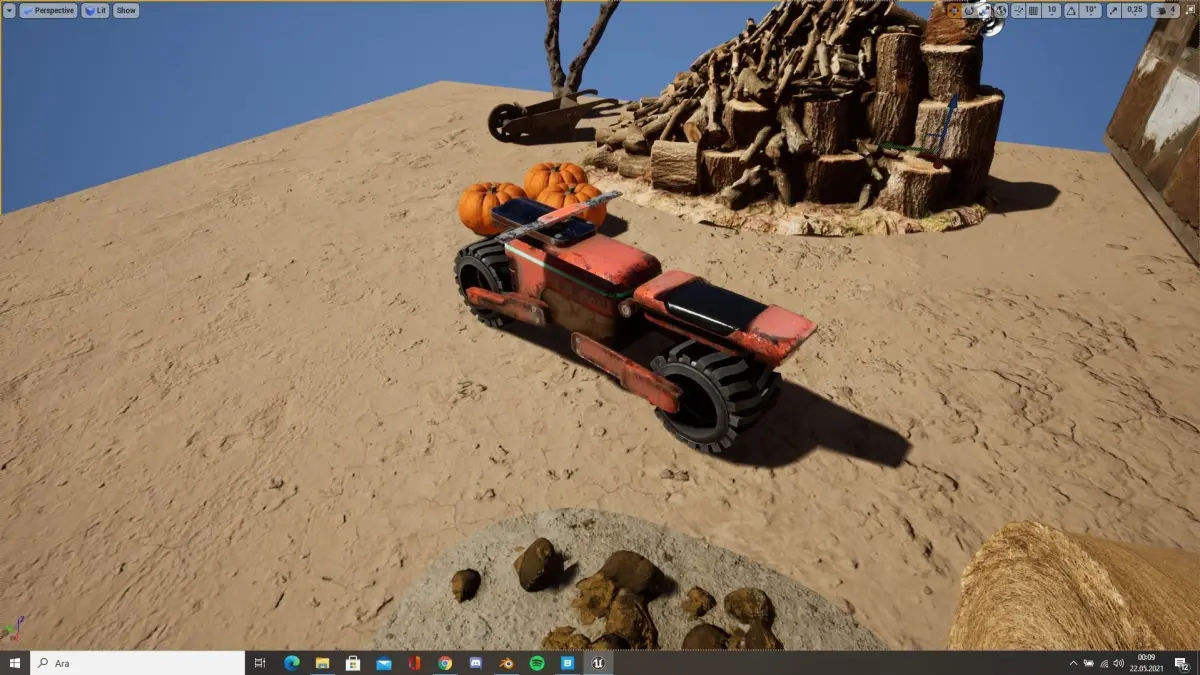Open Microsoft Store from taskbar
Screen dimensions: 1200x675
pos(353,663)
